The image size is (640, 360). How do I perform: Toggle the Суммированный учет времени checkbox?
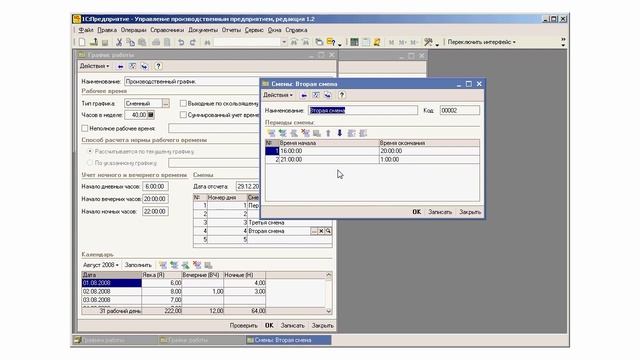click(x=183, y=115)
